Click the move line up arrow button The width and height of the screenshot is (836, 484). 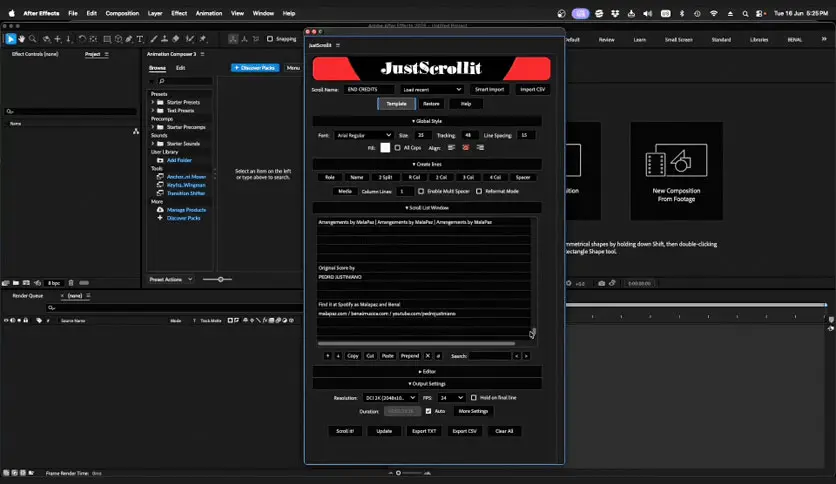[327, 356]
